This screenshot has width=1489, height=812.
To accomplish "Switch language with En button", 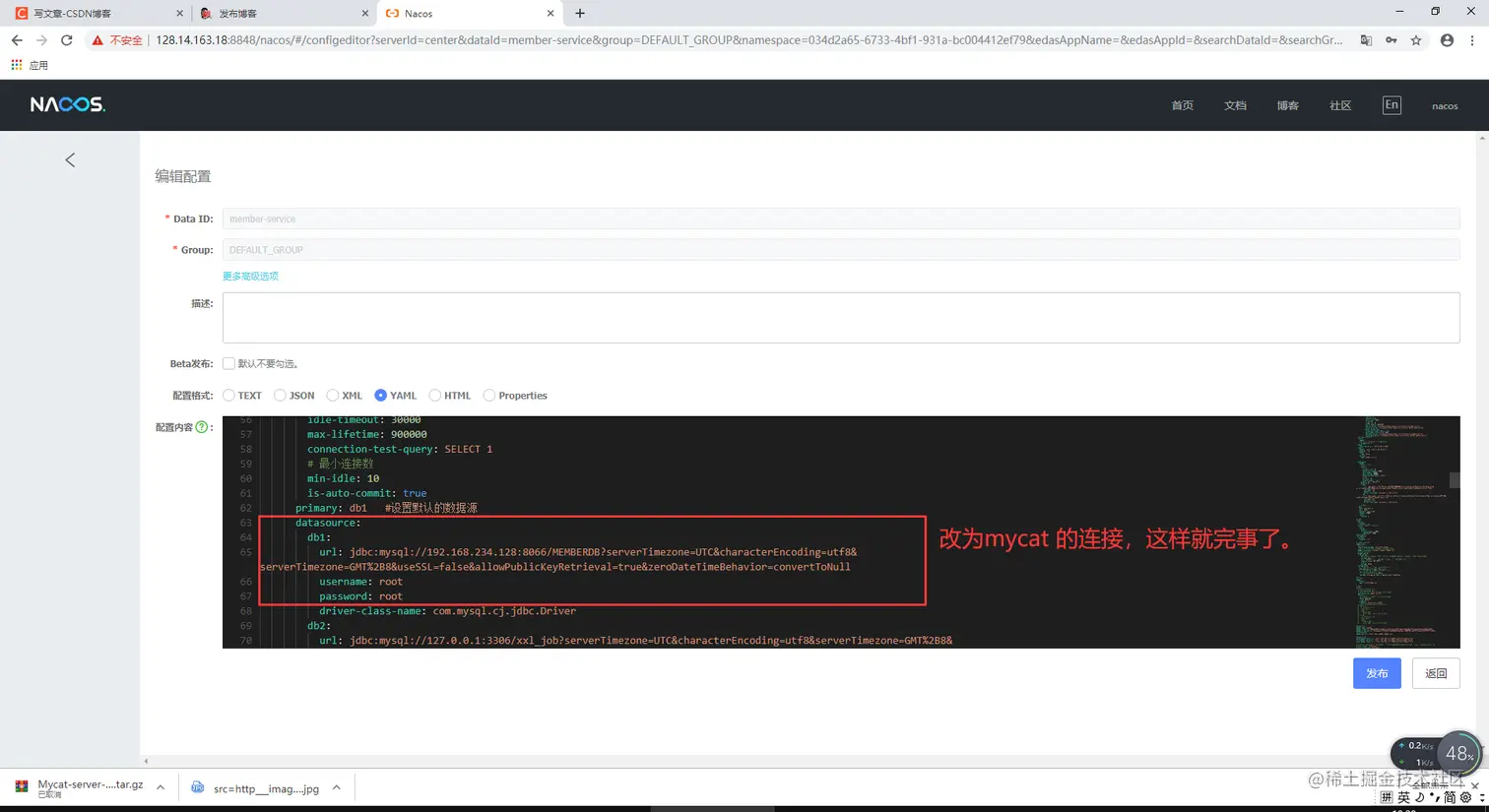I will point(1392,104).
